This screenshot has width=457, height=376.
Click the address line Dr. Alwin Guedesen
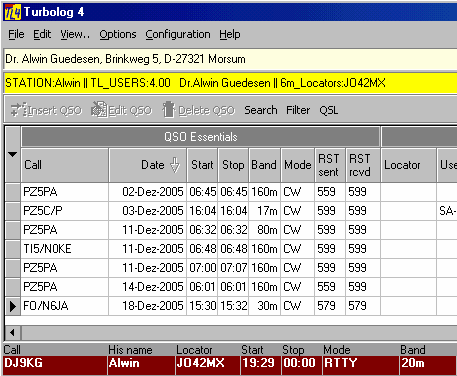(230, 59)
